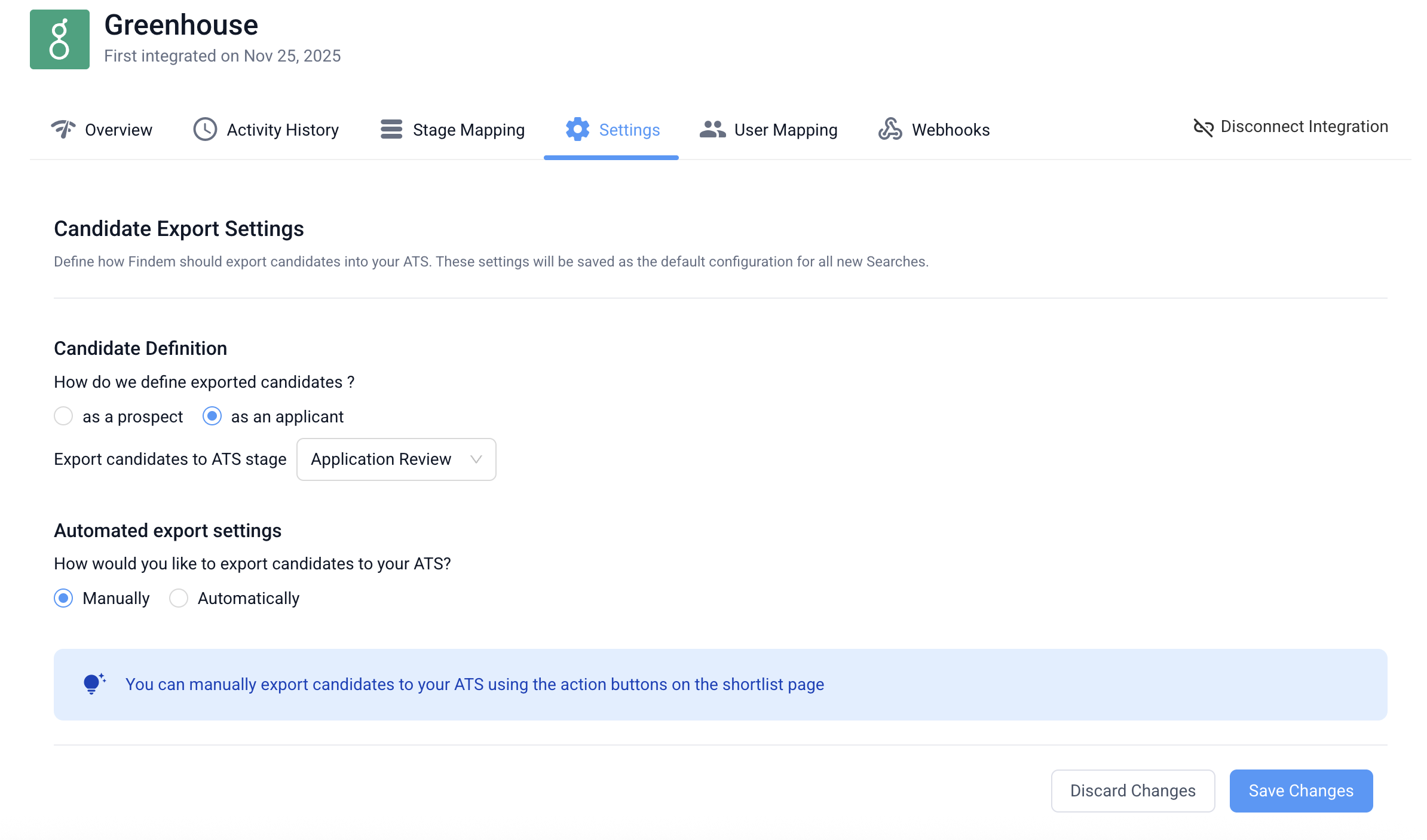
Task: Click the Discard Changes button
Action: click(x=1133, y=790)
